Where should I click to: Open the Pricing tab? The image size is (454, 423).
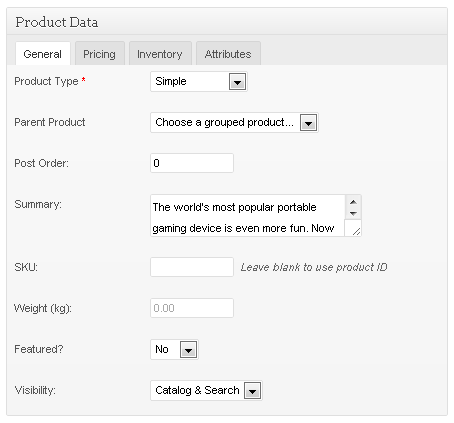pos(100,54)
